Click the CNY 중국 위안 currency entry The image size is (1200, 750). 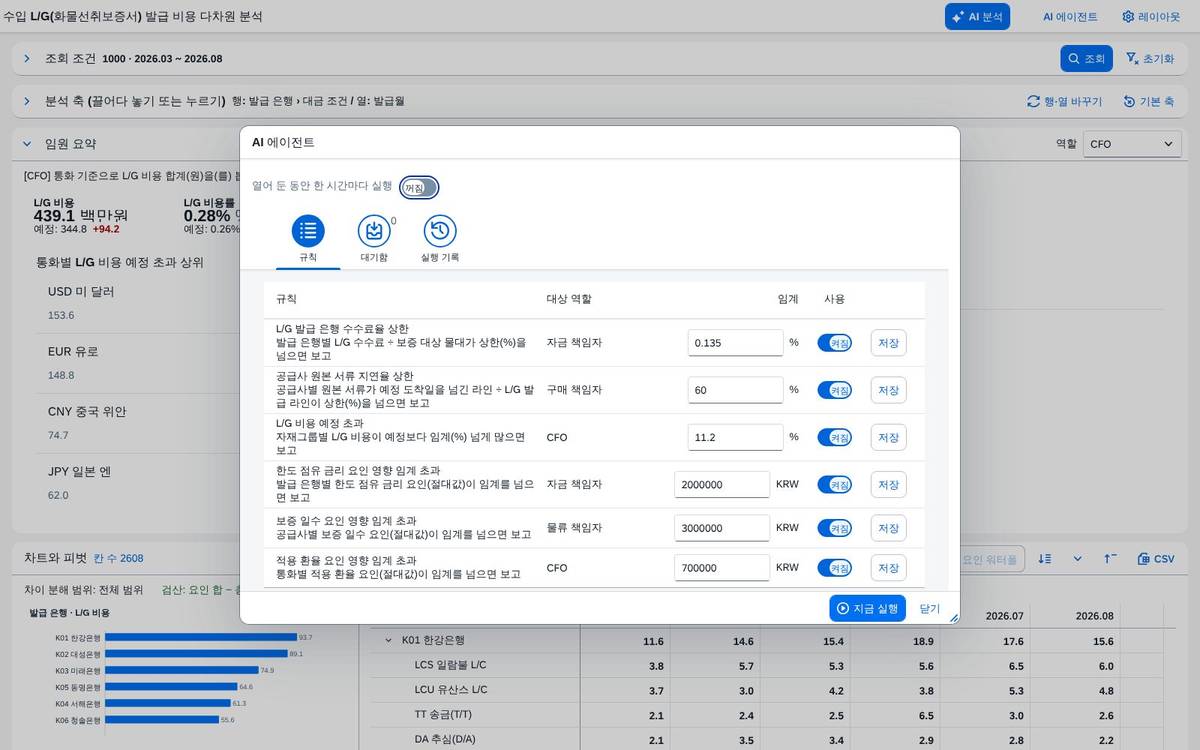pos(87,412)
